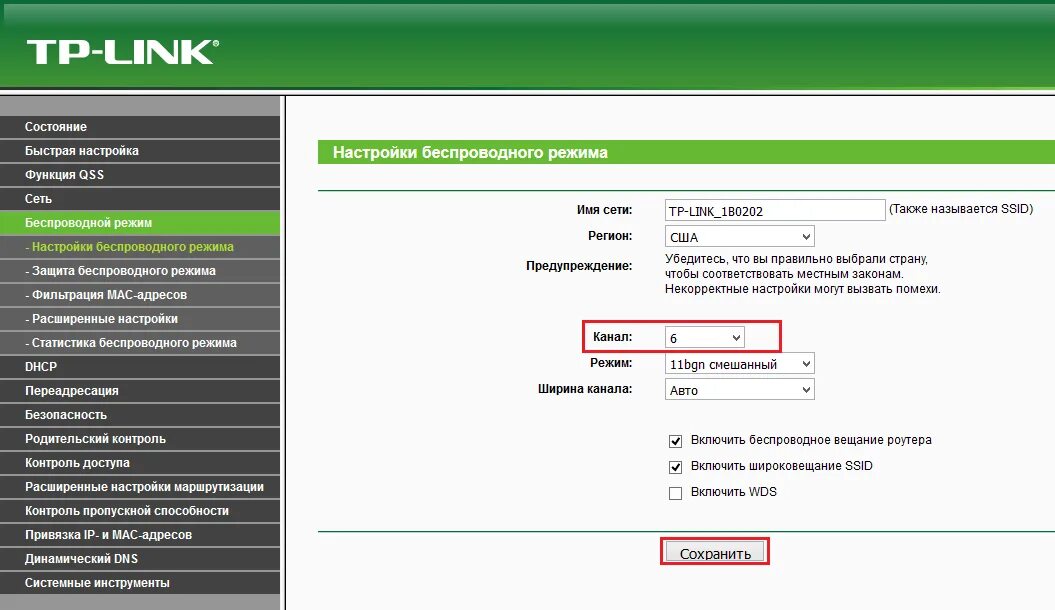Toggle Включить широковещание SSID checkbox
The height and width of the screenshot is (610, 1055).
click(x=676, y=467)
